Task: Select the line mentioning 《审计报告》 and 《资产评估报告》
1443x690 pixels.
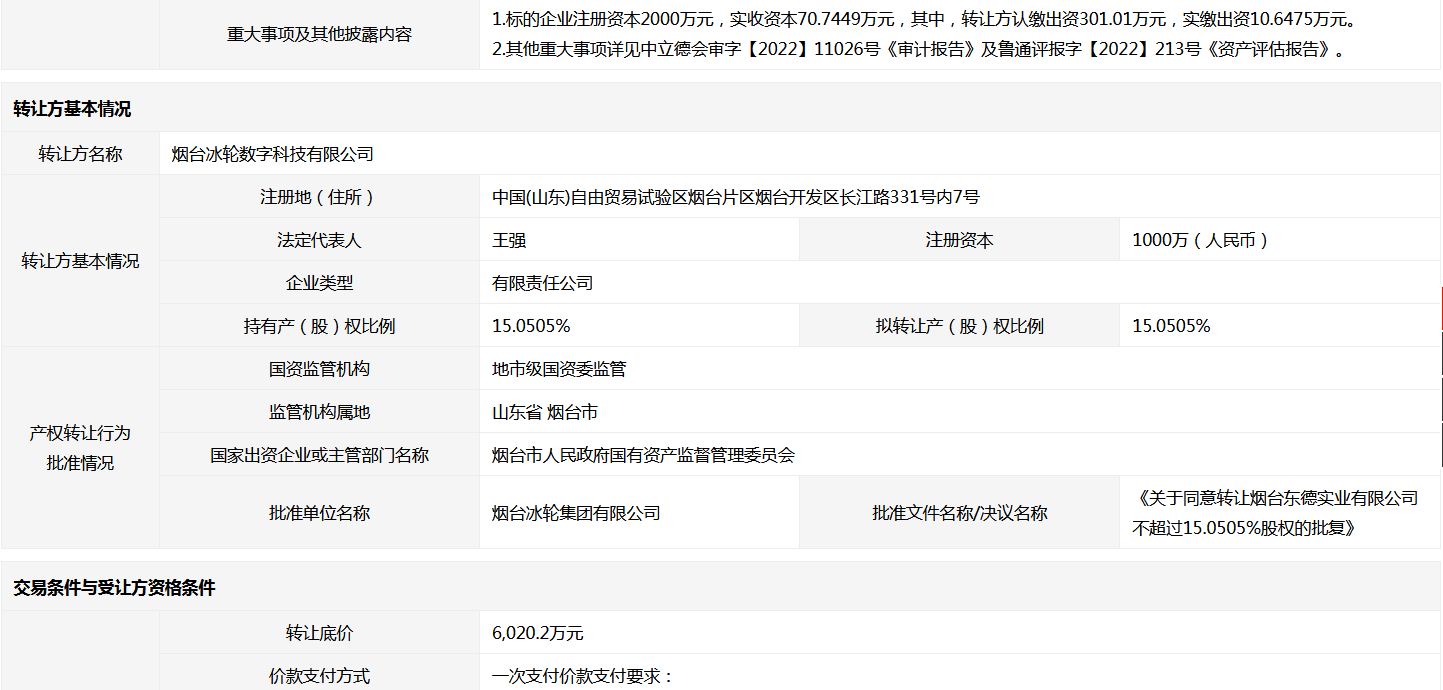Action: 918,49
